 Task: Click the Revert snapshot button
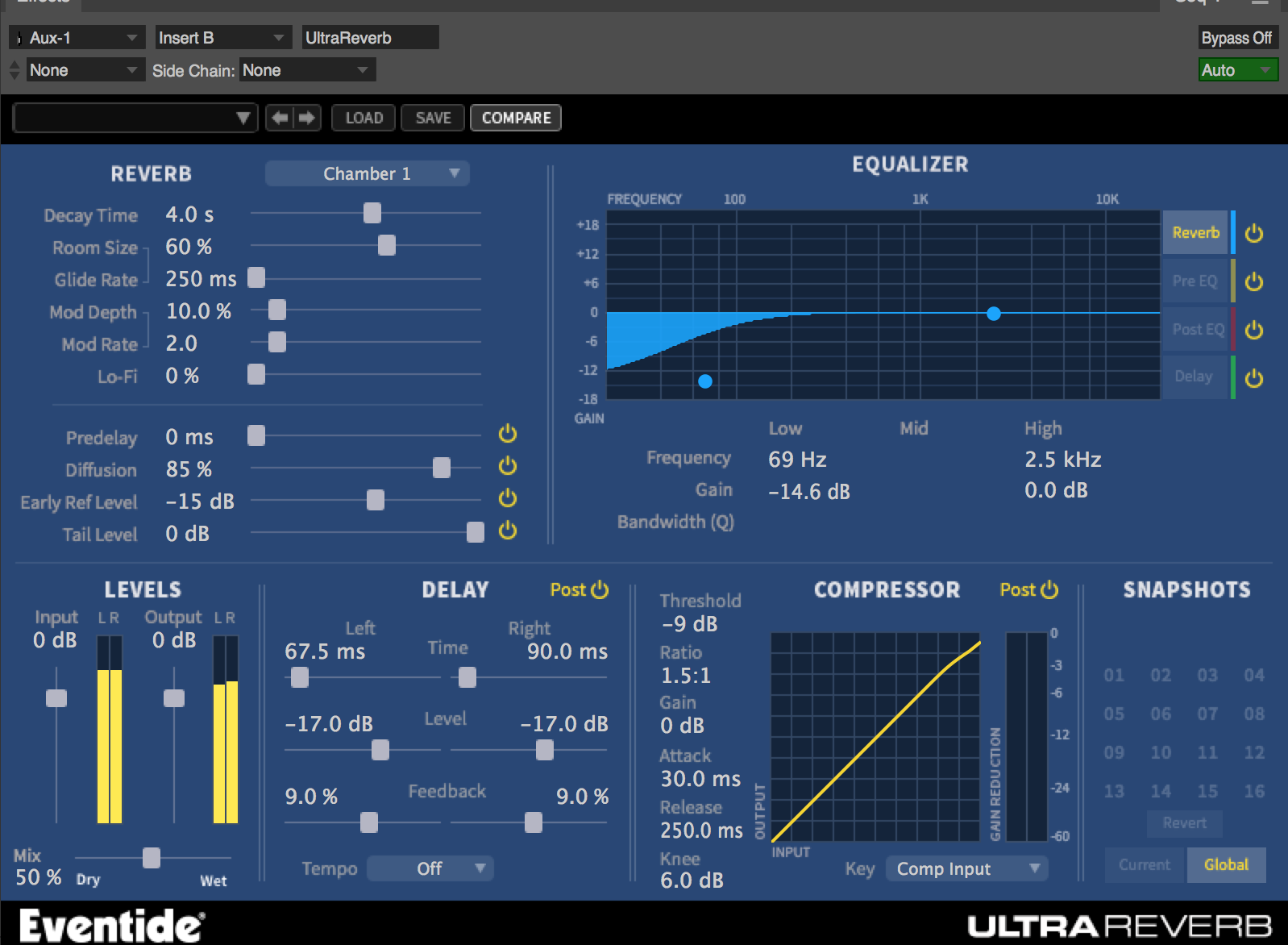point(1185,823)
